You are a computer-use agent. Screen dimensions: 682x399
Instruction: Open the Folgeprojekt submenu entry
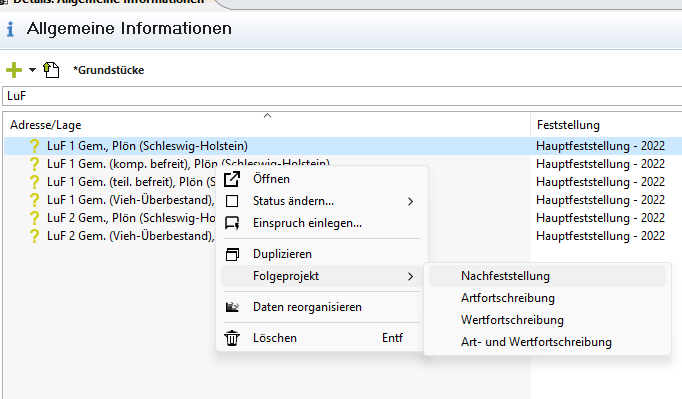[322, 276]
